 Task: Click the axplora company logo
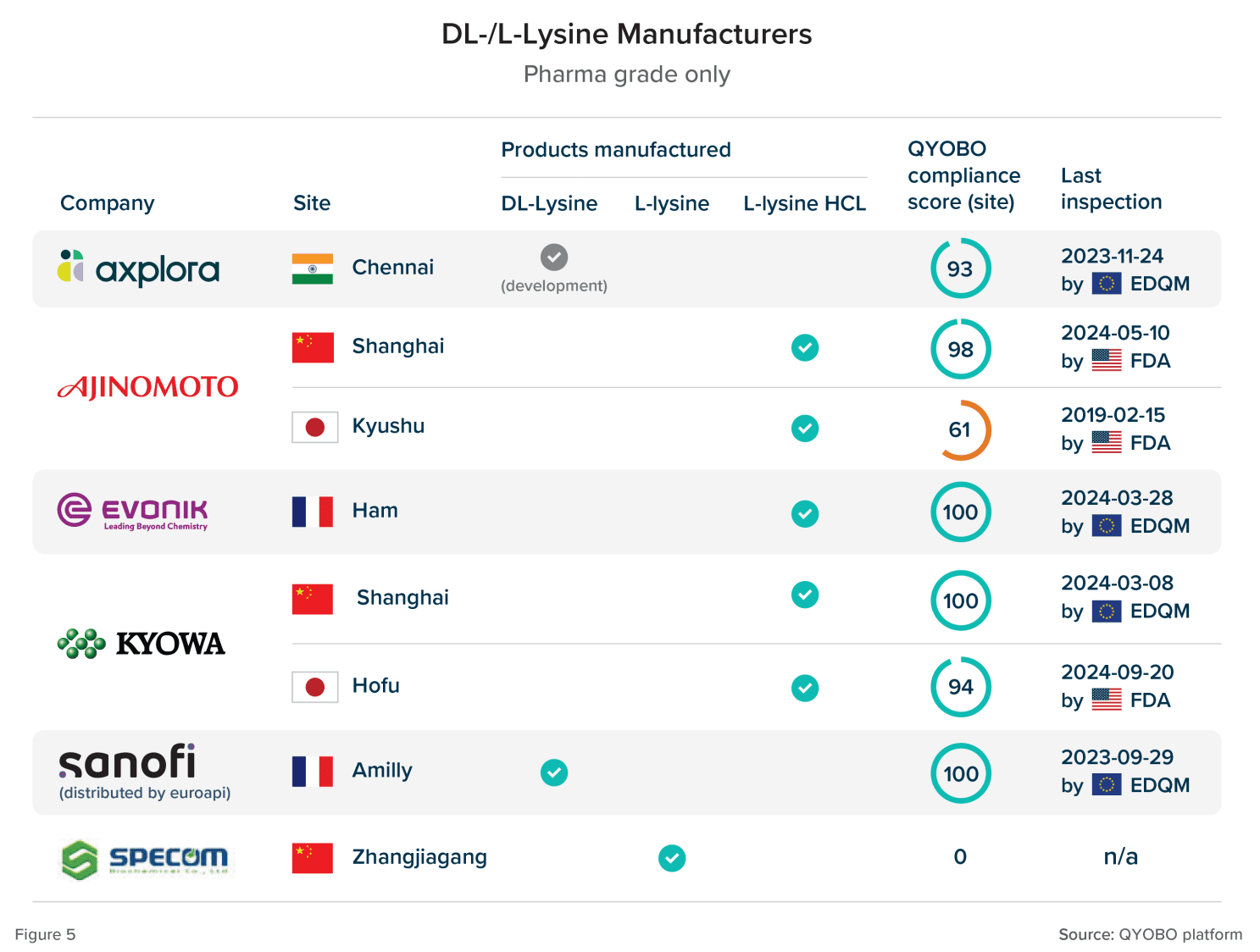coord(139,268)
